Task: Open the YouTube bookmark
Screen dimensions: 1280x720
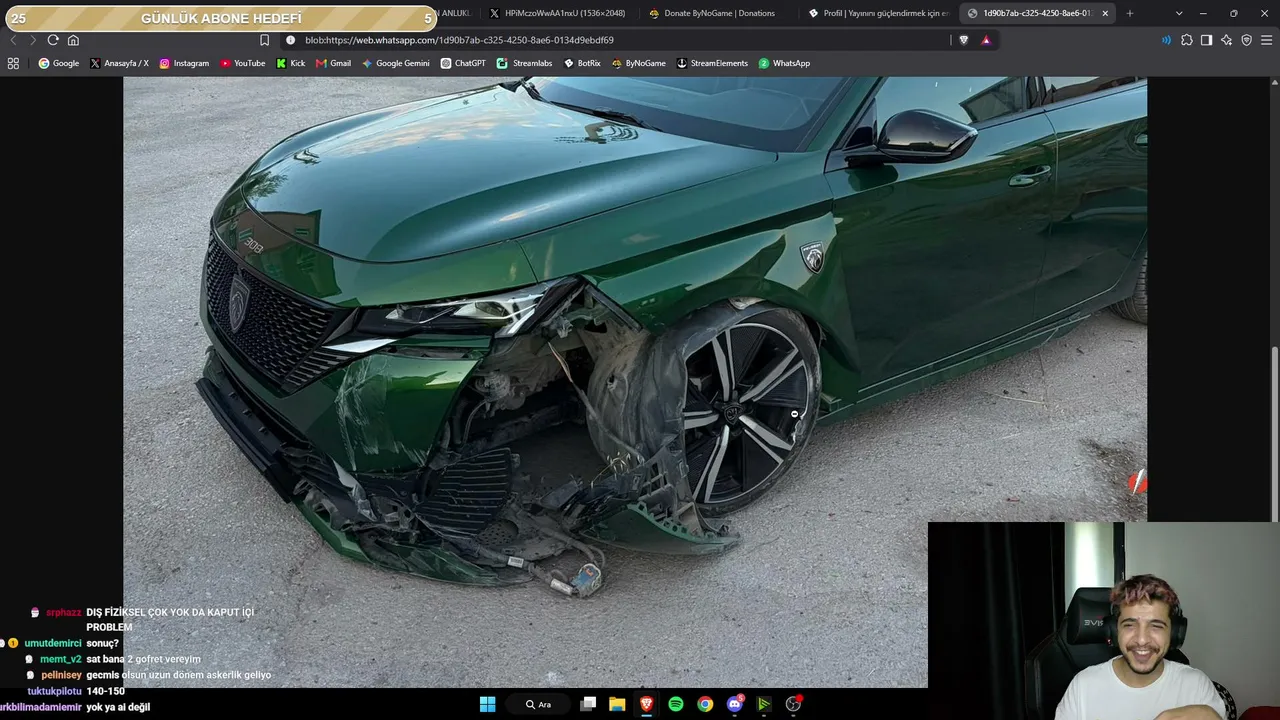Action: 243,63
